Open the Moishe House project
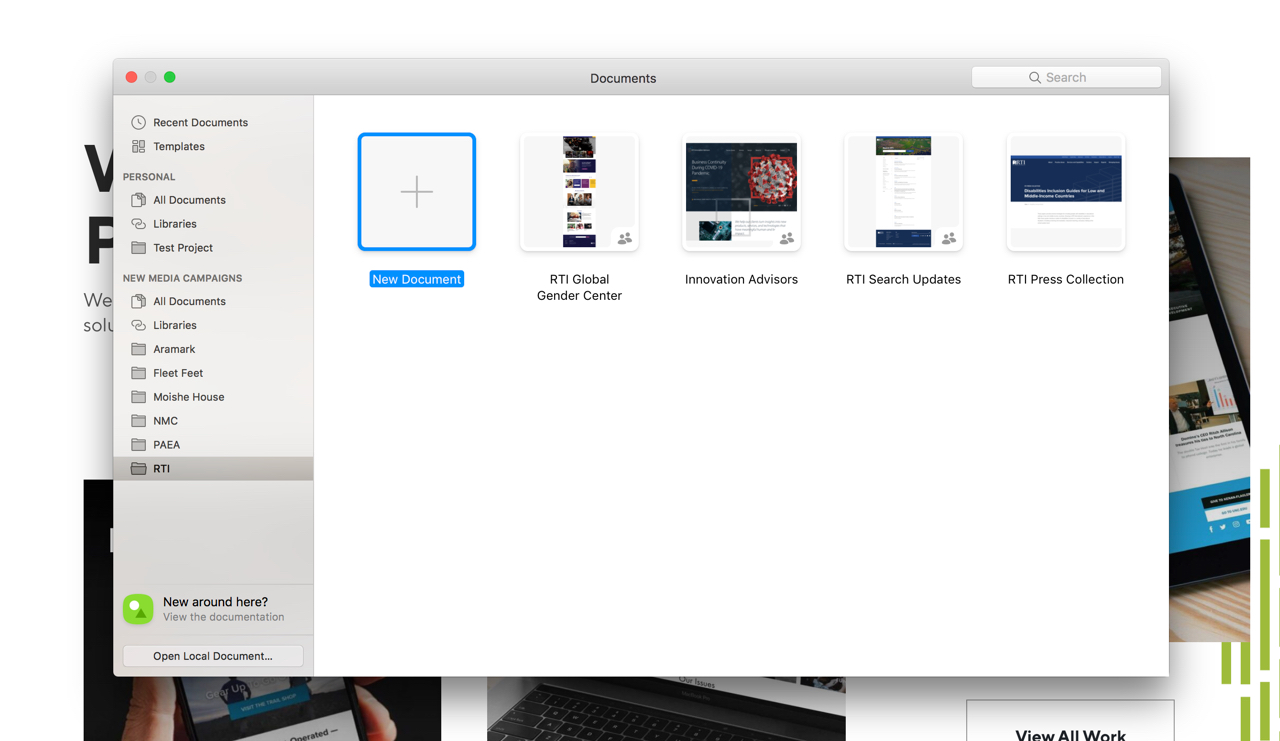The height and width of the screenshot is (741, 1280). (x=189, y=397)
